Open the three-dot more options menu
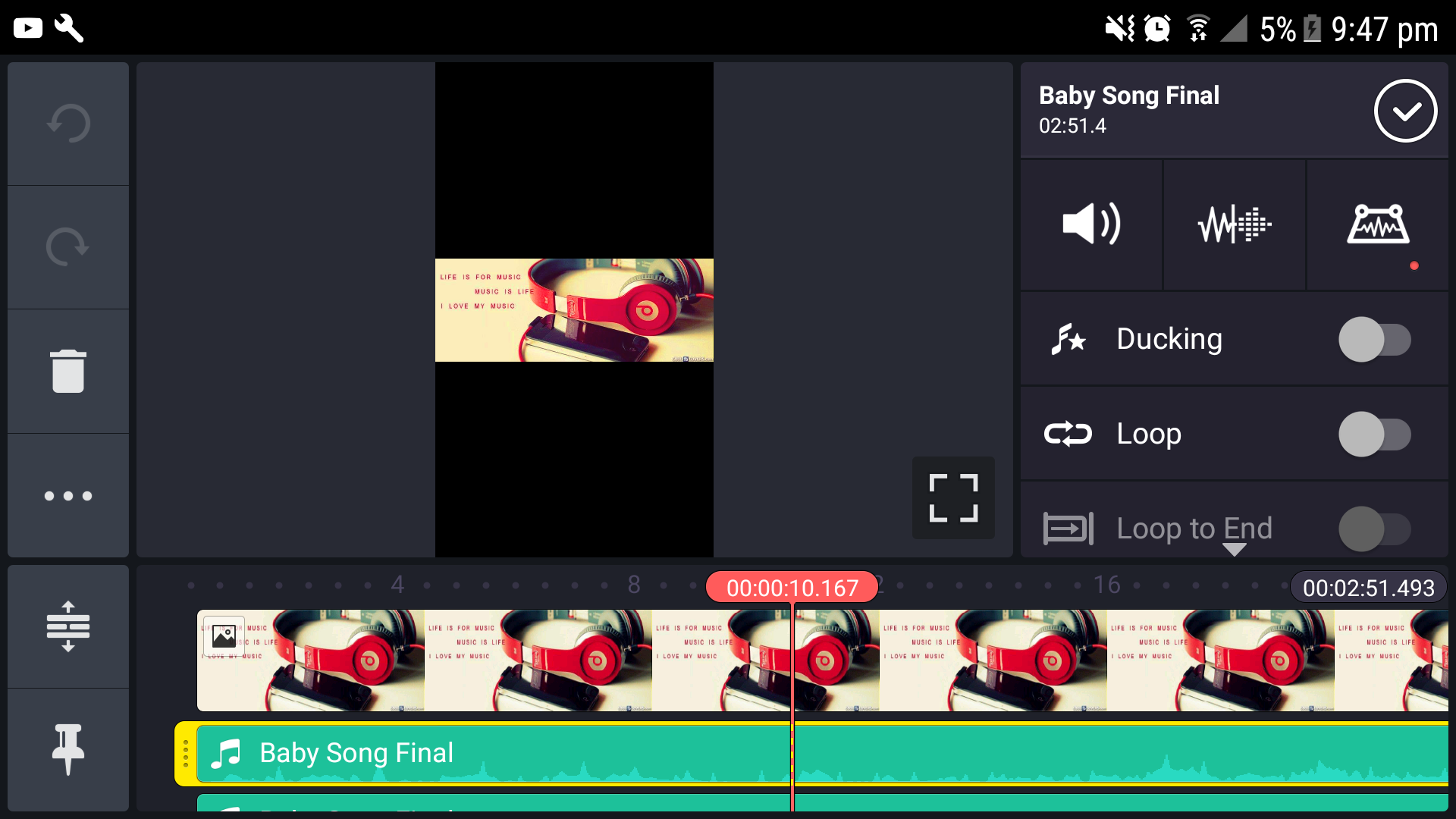 [x=68, y=496]
